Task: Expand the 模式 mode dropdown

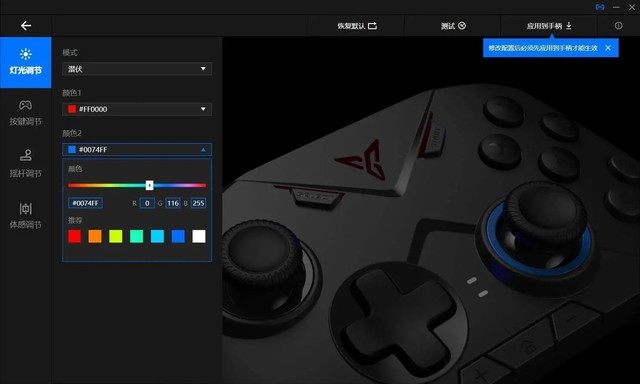Action: click(x=137, y=69)
